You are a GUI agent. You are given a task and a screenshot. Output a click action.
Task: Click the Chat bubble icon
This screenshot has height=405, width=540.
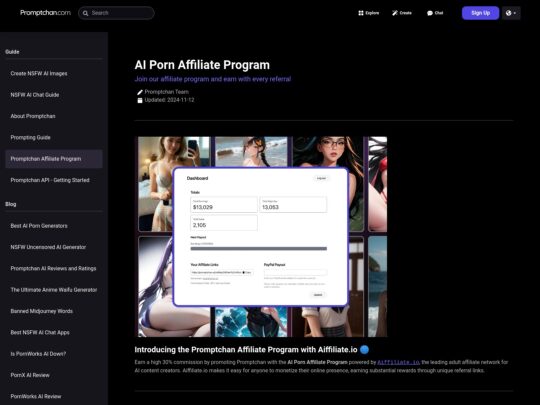click(429, 13)
